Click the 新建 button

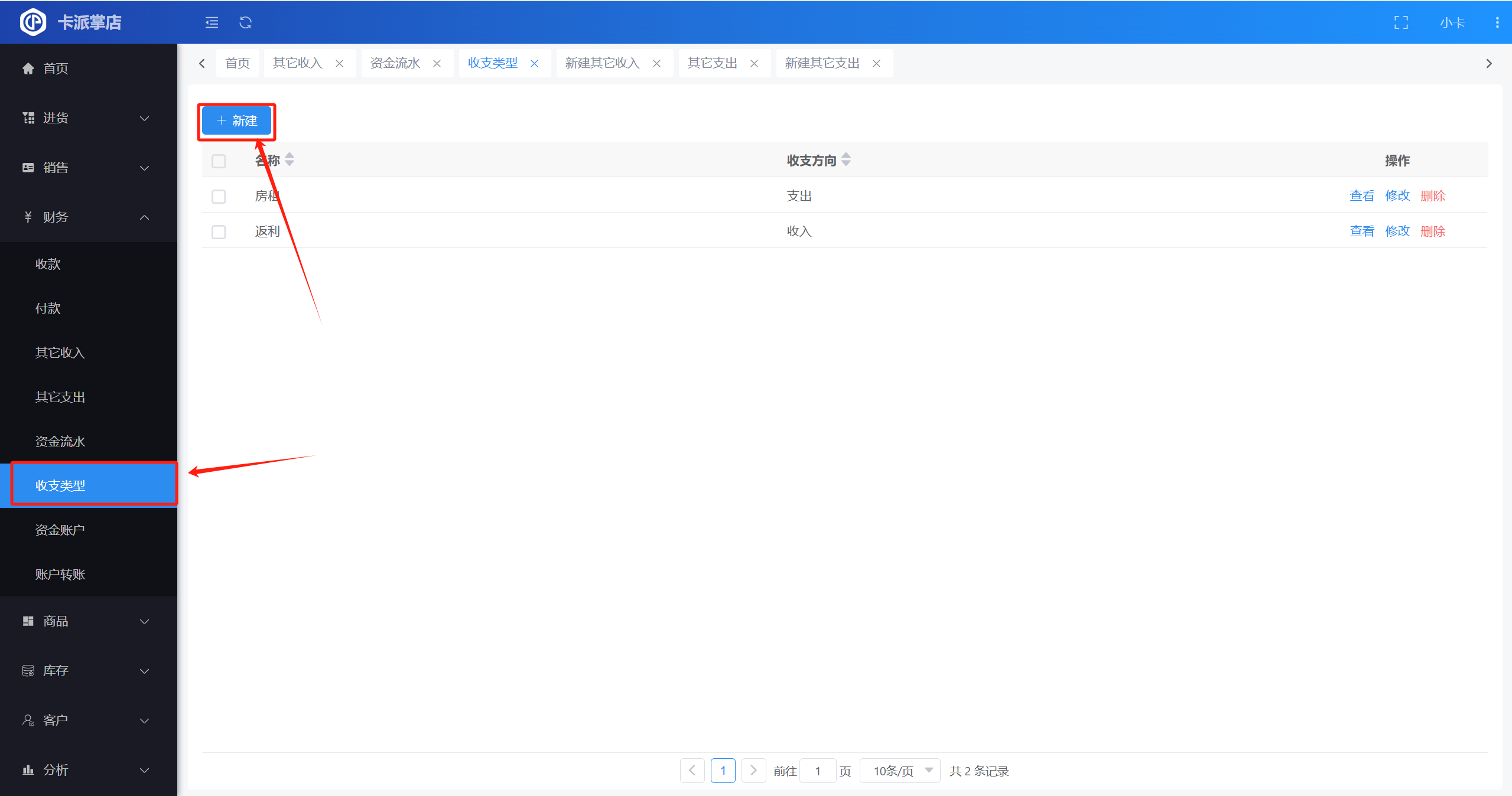pos(237,120)
